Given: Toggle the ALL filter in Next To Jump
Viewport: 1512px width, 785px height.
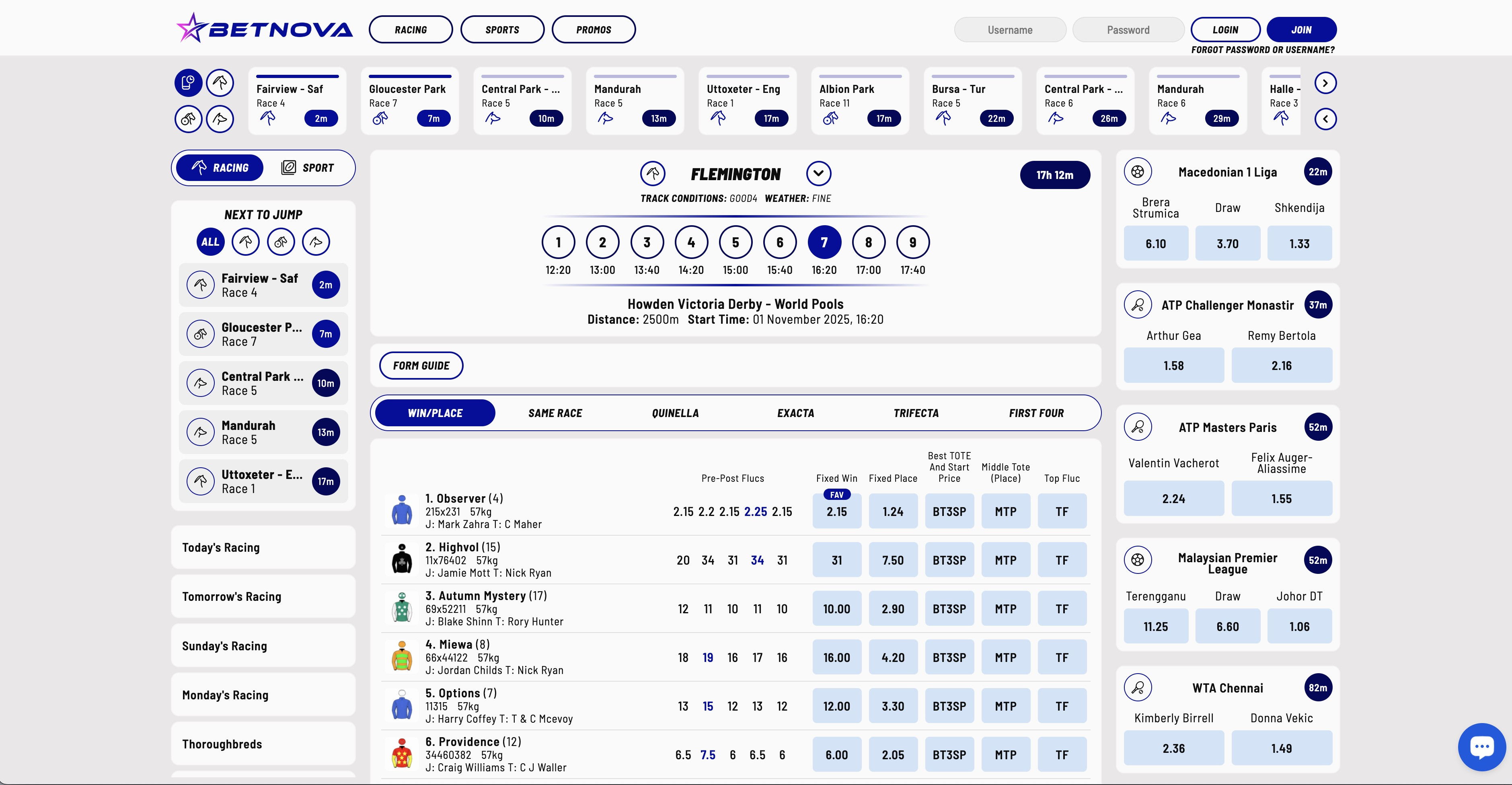Looking at the screenshot, I should pyautogui.click(x=210, y=241).
